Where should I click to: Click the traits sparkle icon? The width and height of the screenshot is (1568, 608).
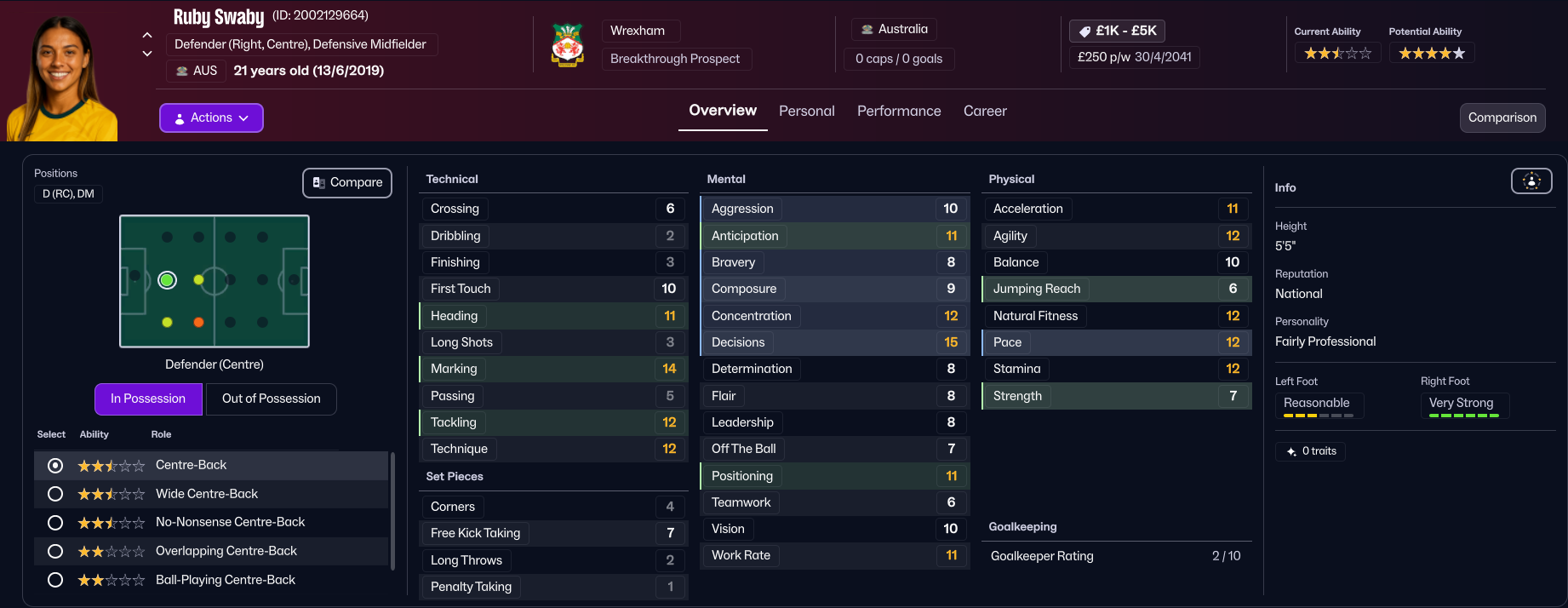[x=1291, y=451]
